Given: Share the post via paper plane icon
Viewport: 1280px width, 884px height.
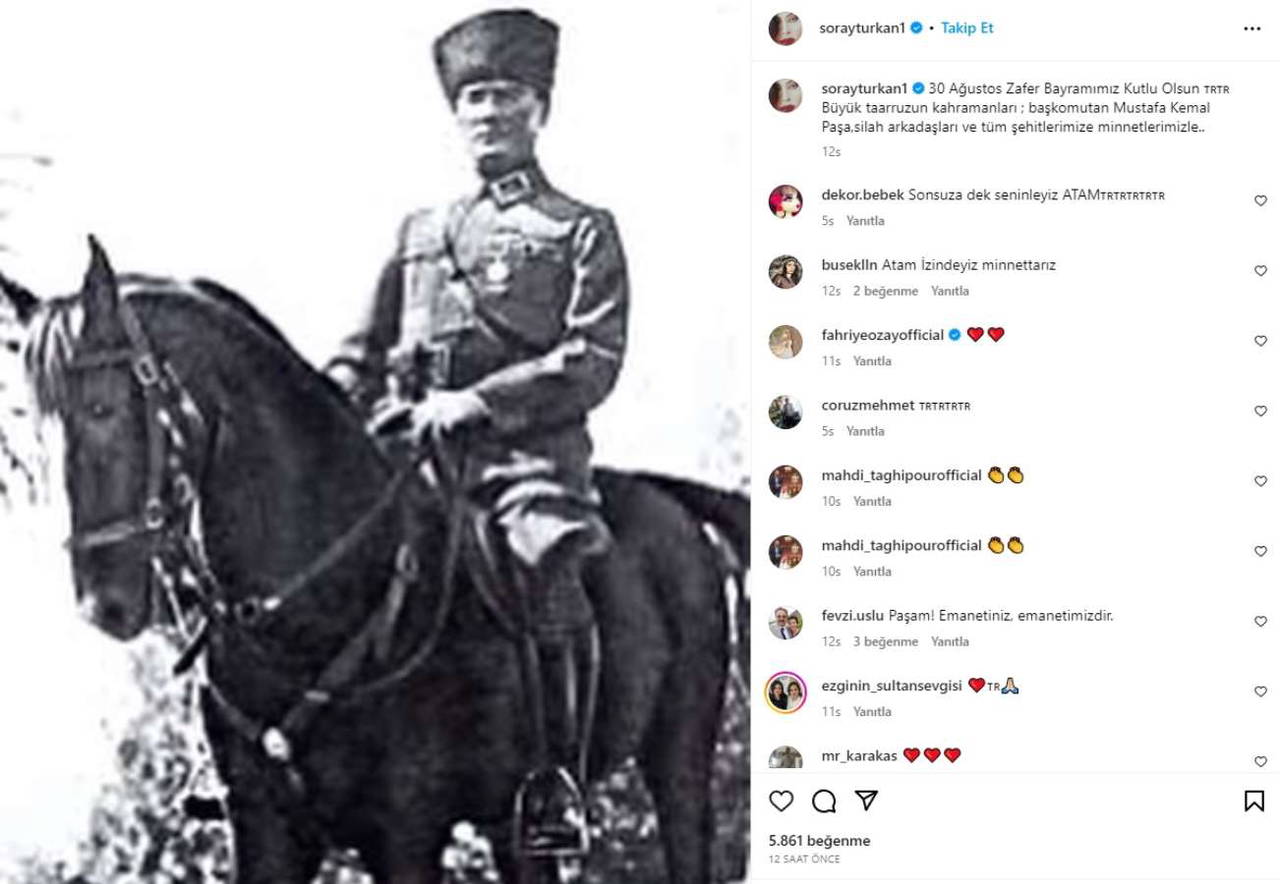Looking at the screenshot, I should click(x=866, y=801).
